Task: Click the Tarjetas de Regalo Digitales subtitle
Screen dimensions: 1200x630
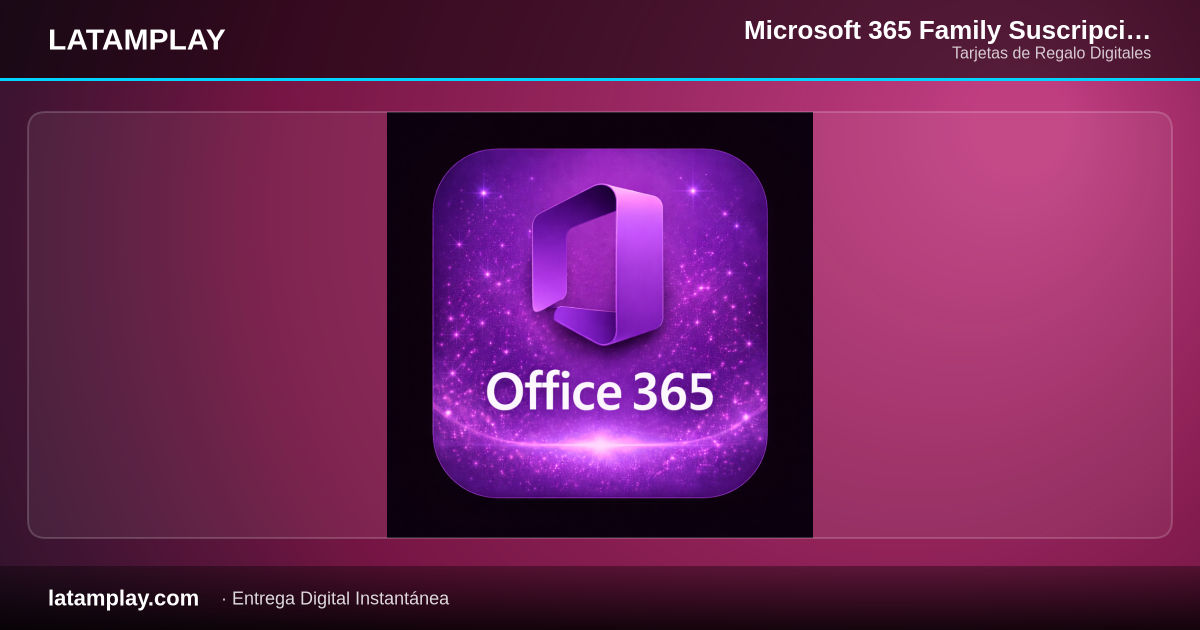Action: (x=1051, y=54)
